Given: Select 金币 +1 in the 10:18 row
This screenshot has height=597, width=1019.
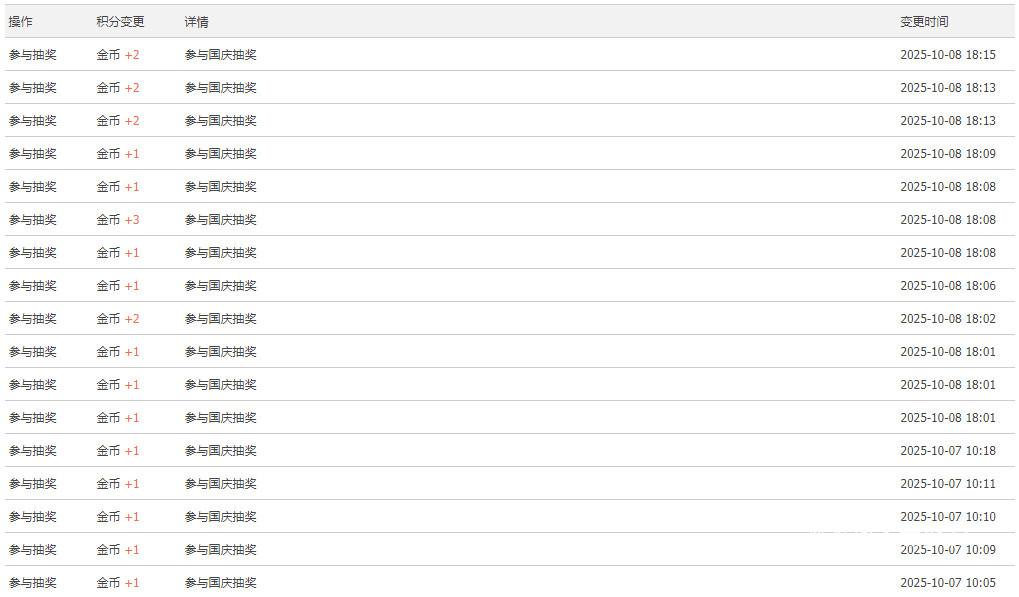Looking at the screenshot, I should 118,451.
